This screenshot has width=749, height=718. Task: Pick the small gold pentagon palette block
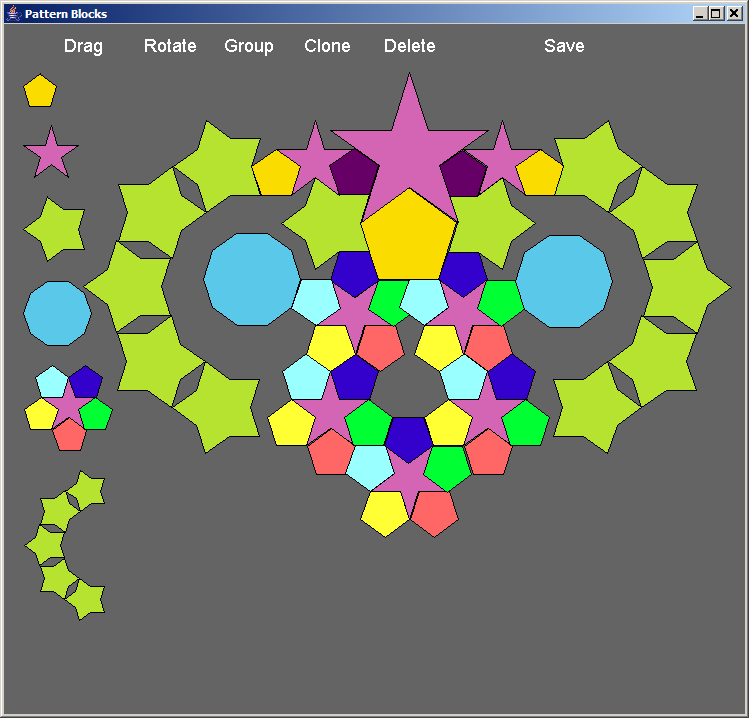coord(40,91)
